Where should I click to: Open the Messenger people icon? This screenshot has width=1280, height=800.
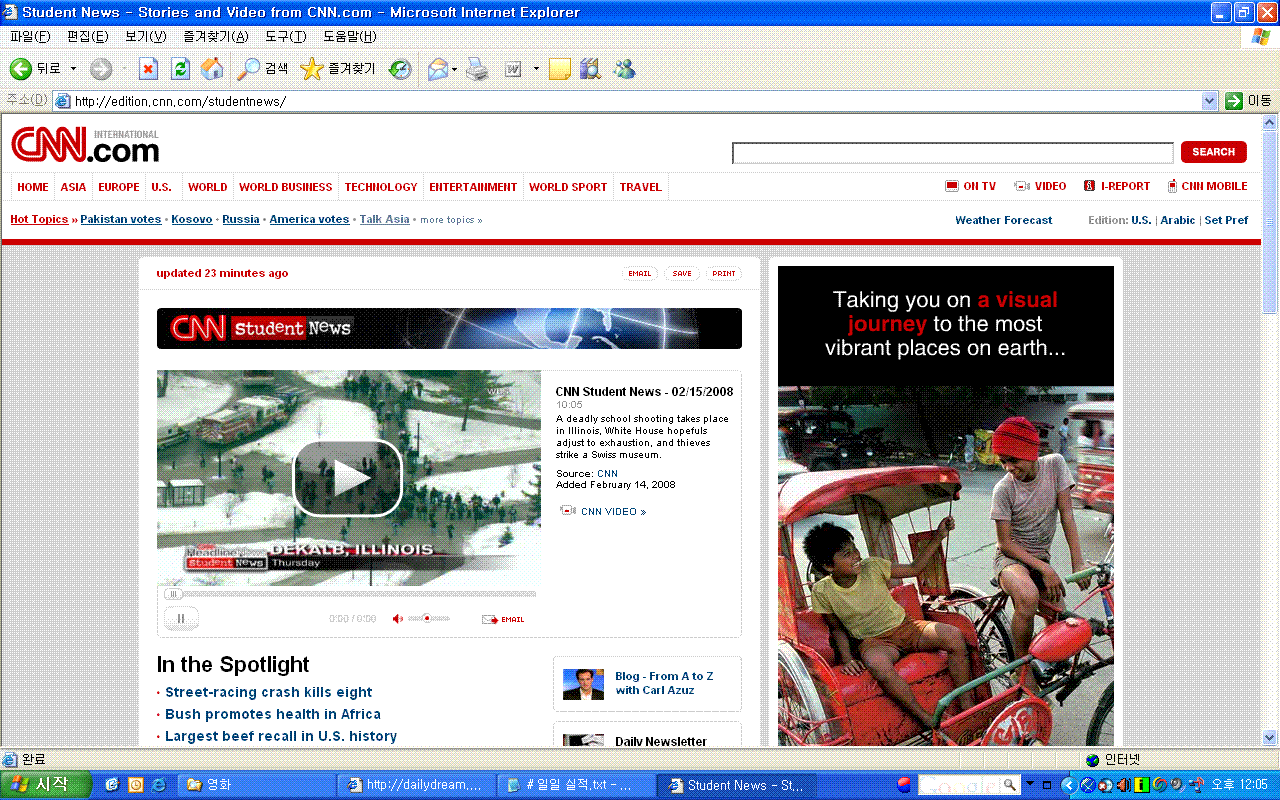(625, 69)
